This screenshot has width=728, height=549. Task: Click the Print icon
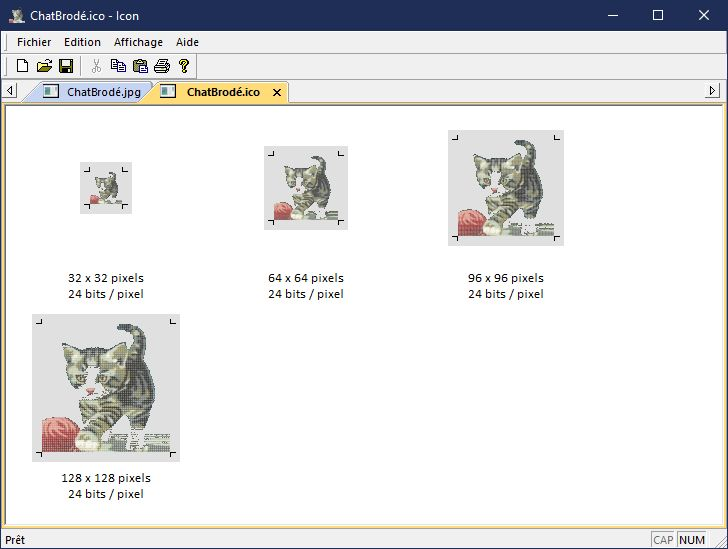[x=162, y=66]
